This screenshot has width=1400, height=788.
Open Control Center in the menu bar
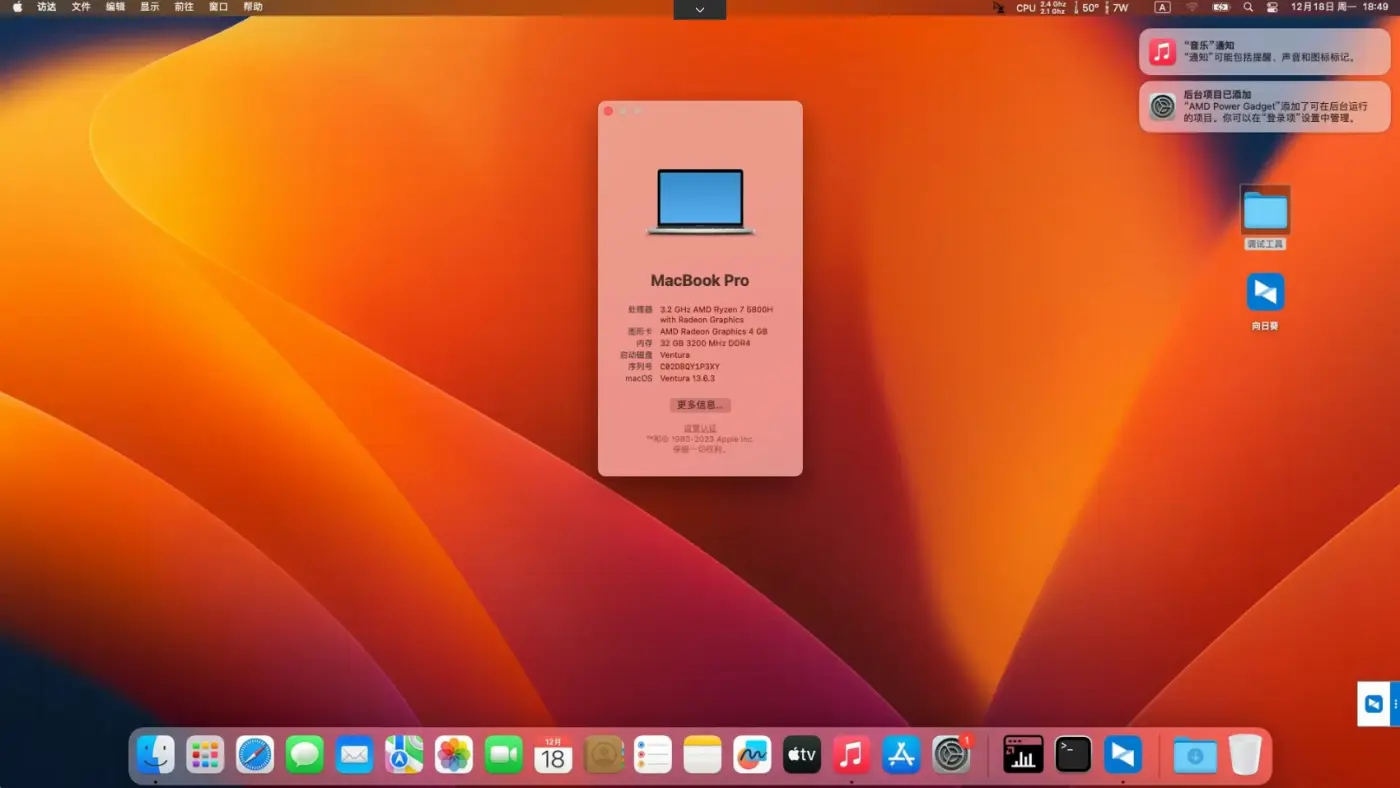[x=1270, y=7]
